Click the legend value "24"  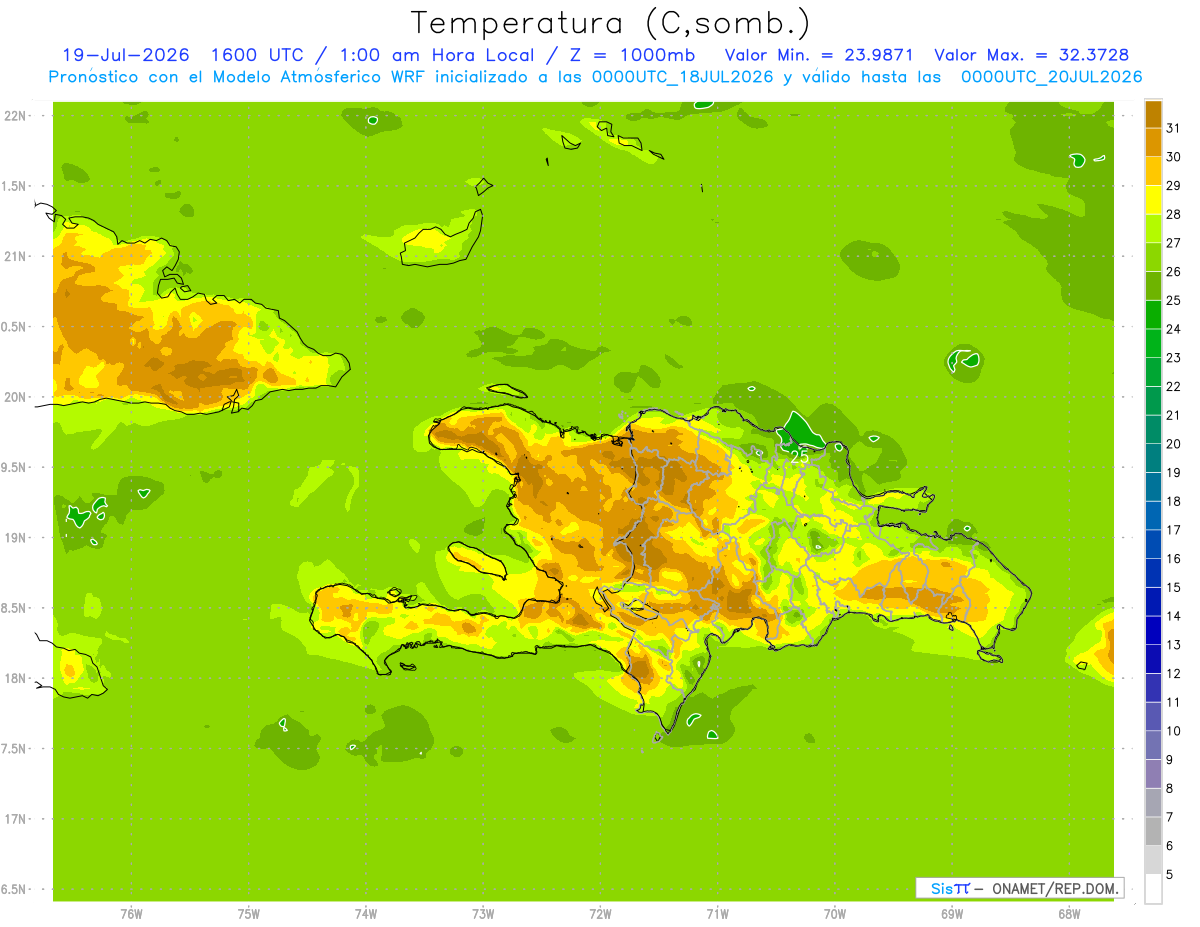[1174, 329]
